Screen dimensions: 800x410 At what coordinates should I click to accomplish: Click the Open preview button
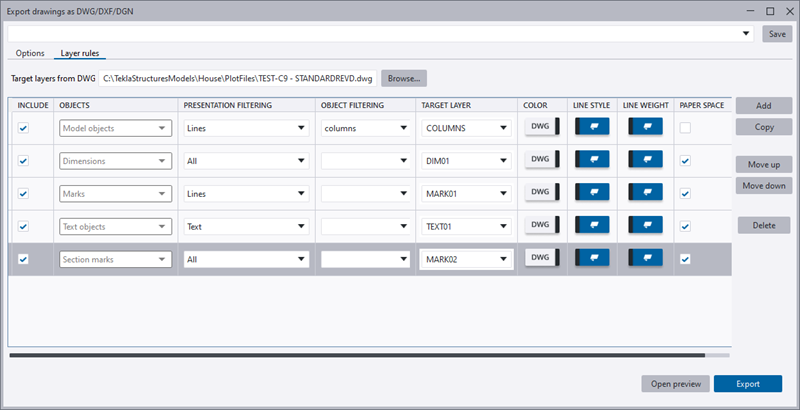tap(676, 383)
